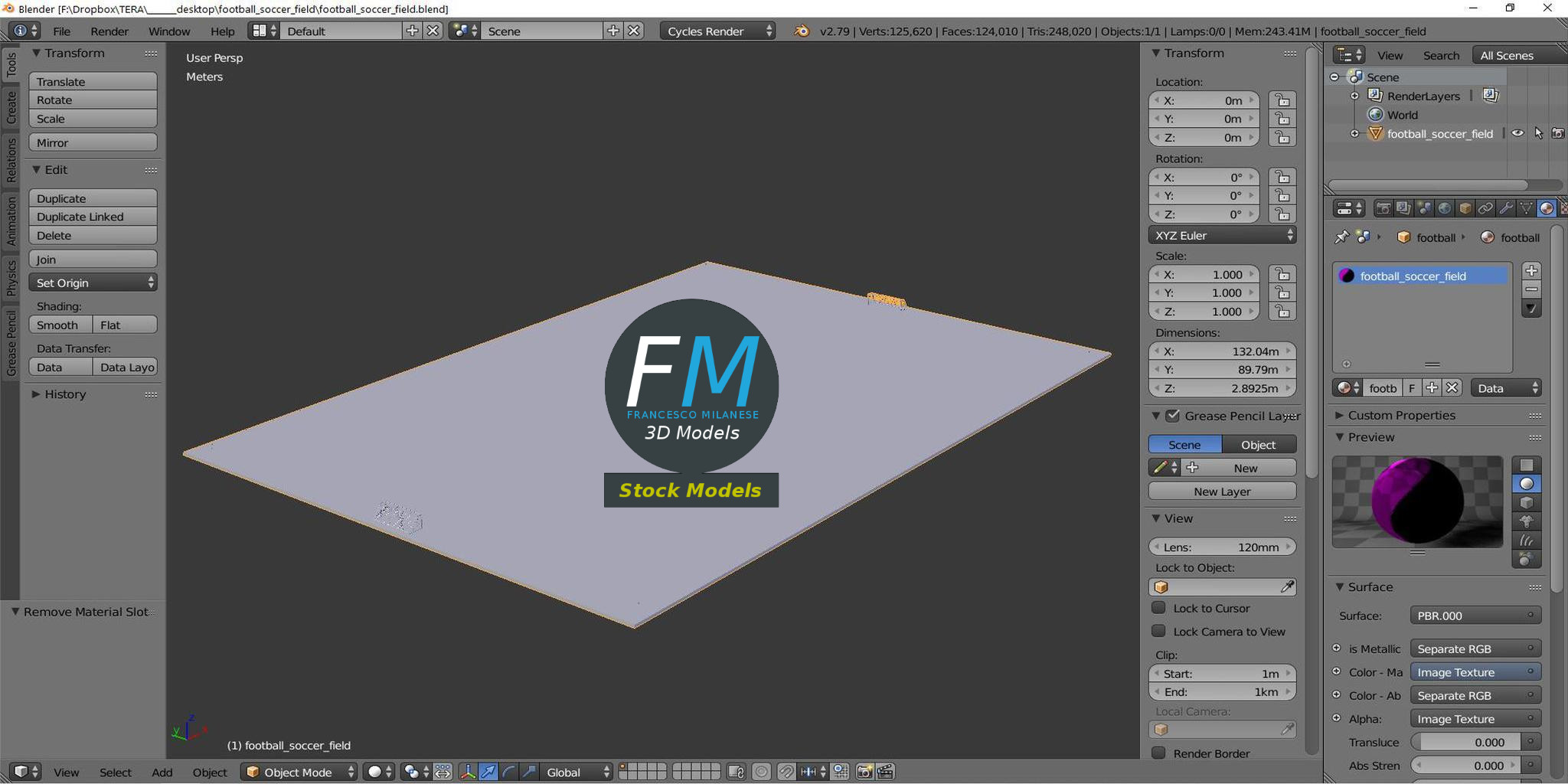
Task: Open the Object Mode dropdown
Action: (299, 772)
